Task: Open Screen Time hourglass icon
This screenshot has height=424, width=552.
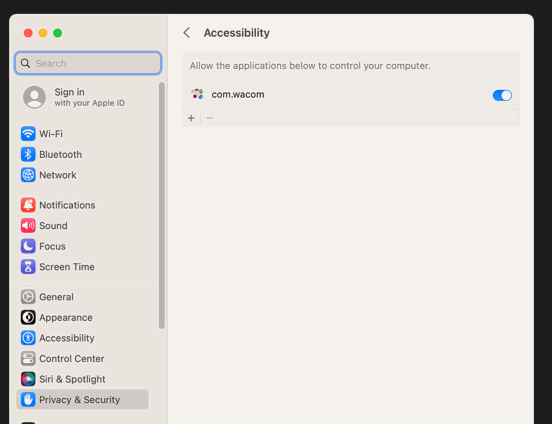Action: [x=28, y=267]
